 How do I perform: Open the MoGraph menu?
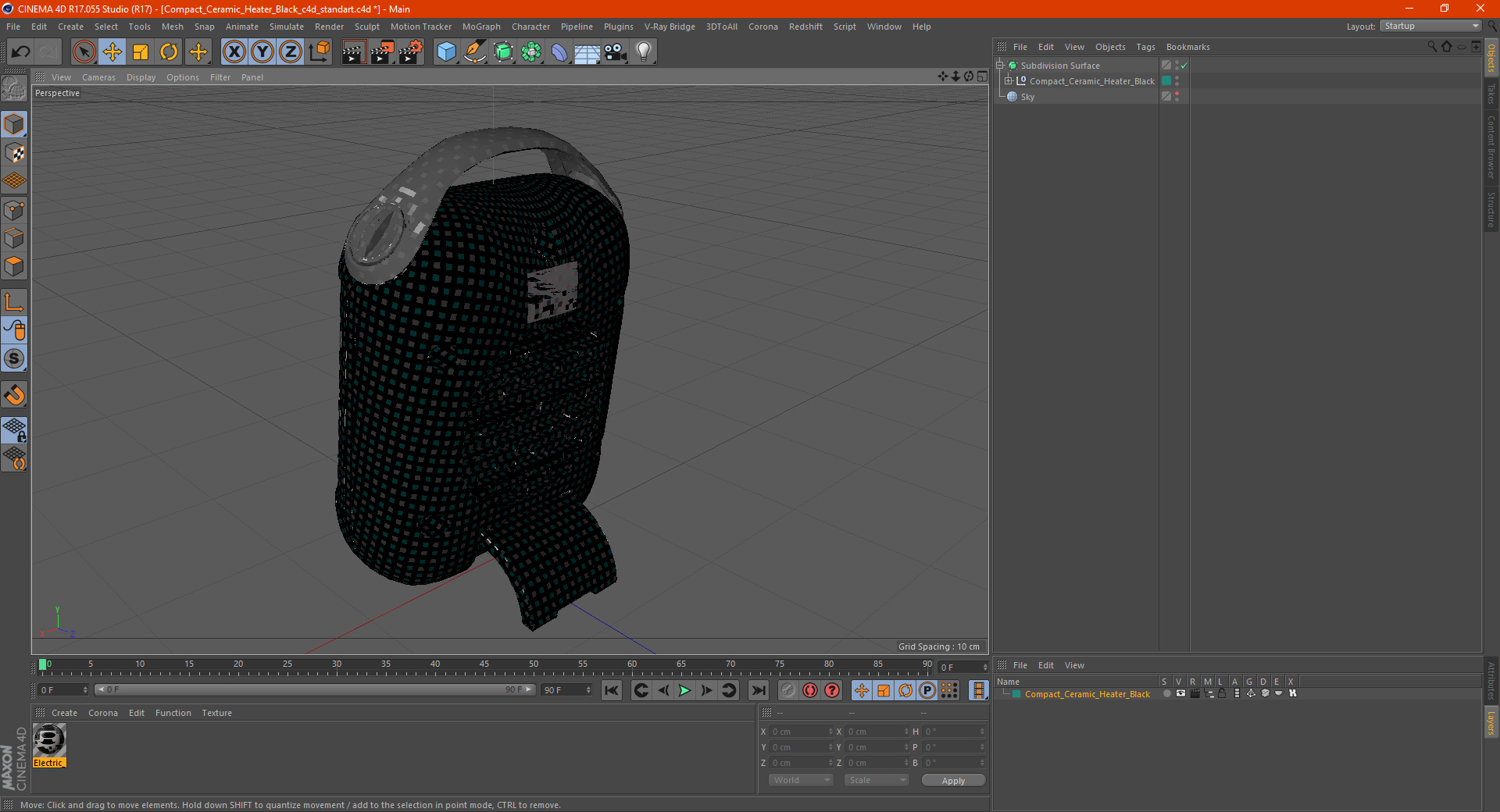click(481, 27)
